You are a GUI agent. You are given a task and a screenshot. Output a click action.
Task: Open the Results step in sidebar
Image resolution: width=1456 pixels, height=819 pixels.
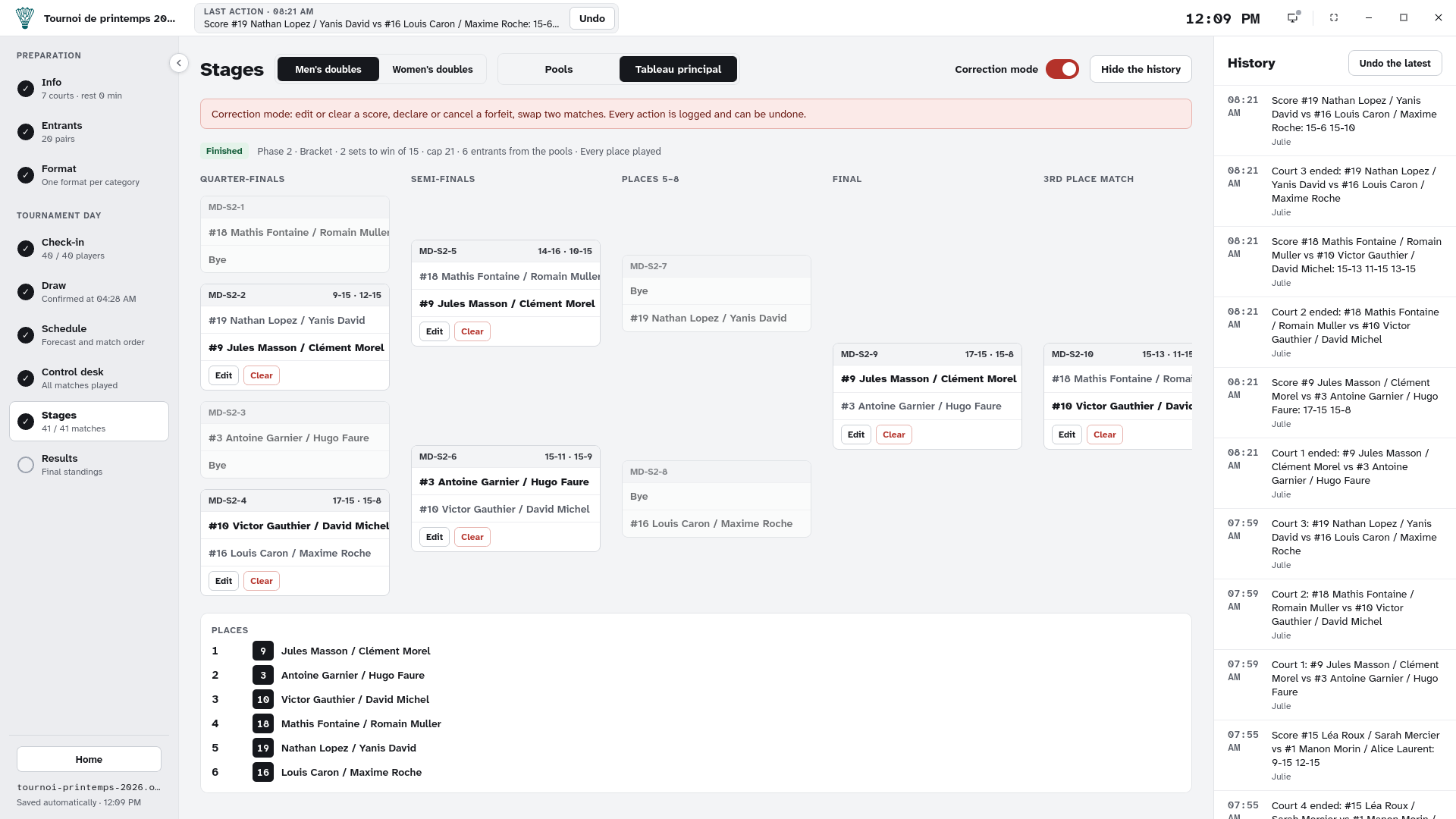[89, 464]
